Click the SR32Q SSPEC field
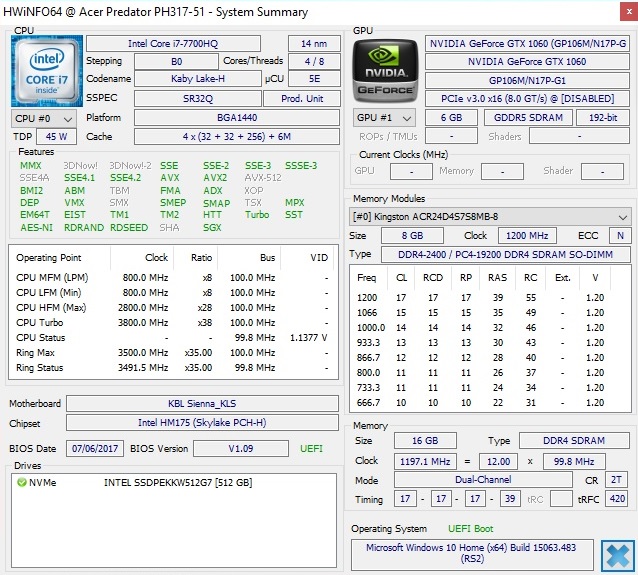Screen dimensions: 638x575 198,98
